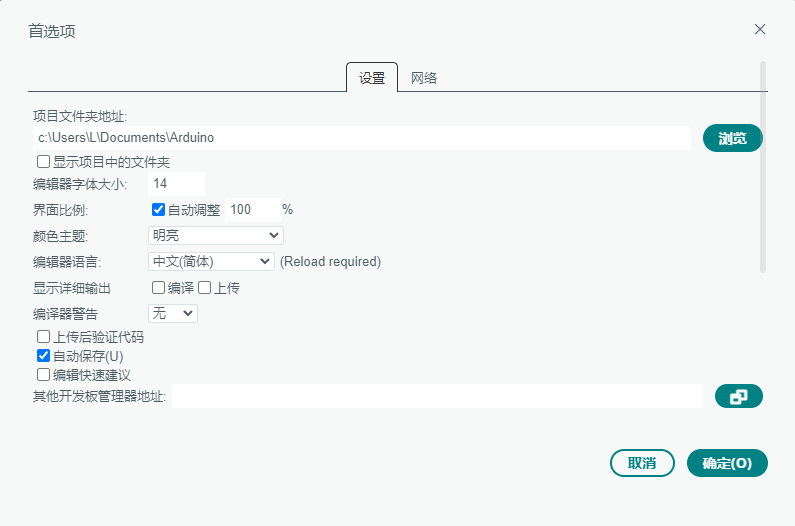This screenshot has height=526, width=795.
Task: Uncheck the 自动调整 interface scale checkbox
Action: [158, 210]
